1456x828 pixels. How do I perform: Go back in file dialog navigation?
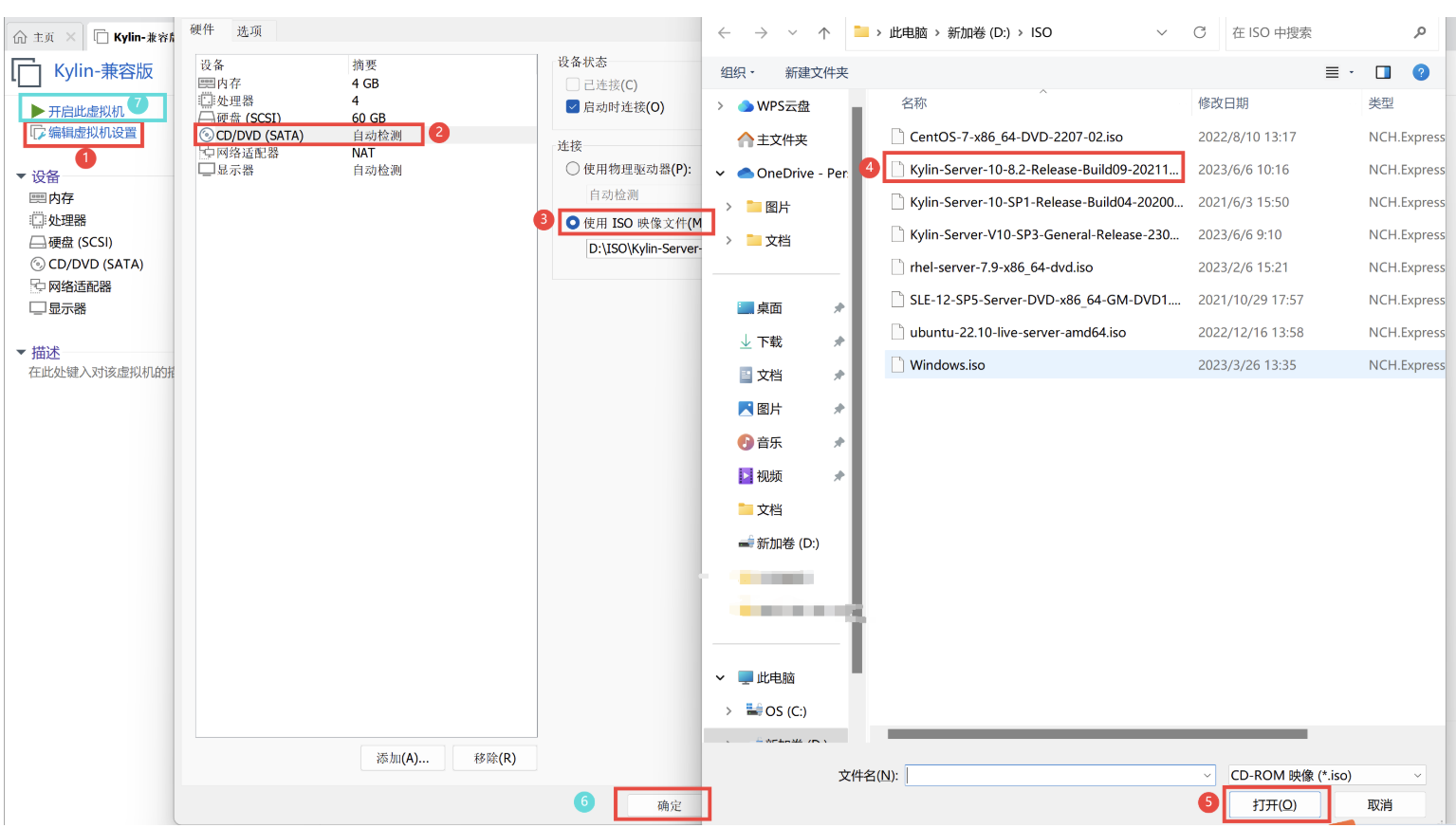(x=724, y=32)
